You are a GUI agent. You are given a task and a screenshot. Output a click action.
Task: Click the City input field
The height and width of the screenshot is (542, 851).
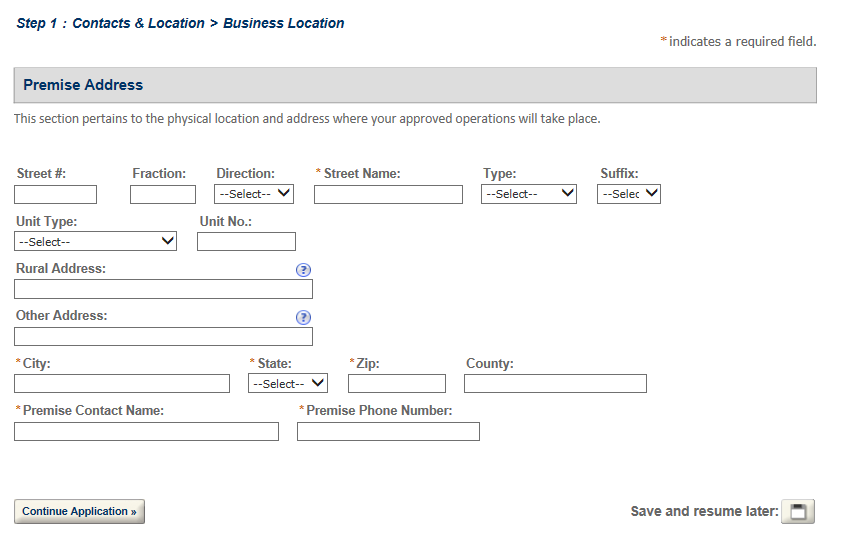(122, 383)
